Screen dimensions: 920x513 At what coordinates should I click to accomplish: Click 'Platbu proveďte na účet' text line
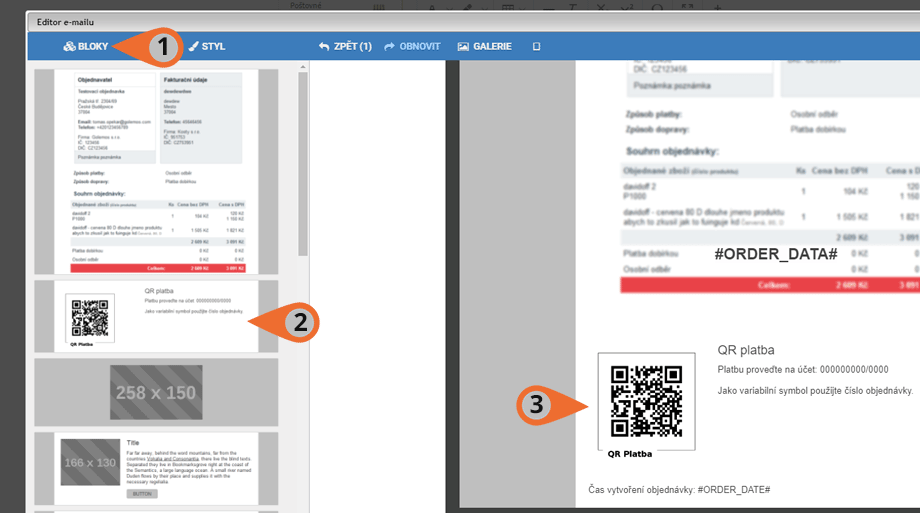tap(803, 370)
